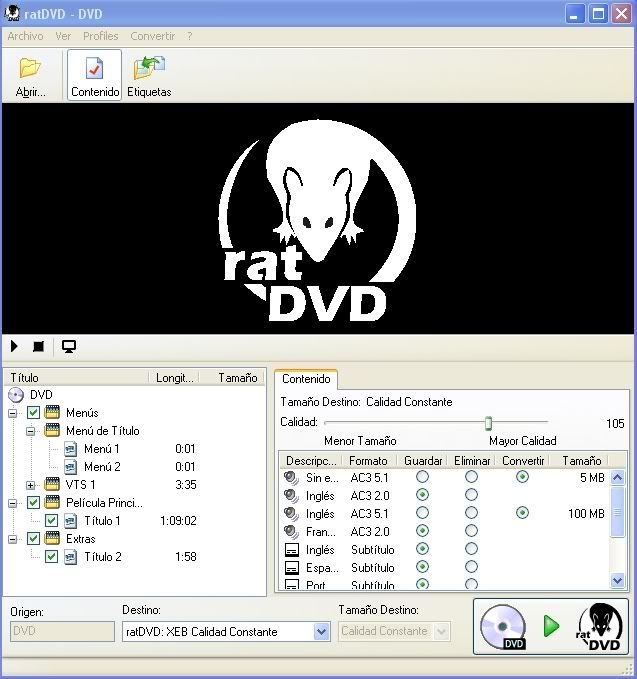The height and width of the screenshot is (679, 637).
Task: Uncheck the Título 1 checkbox
Action: [x=52, y=521]
